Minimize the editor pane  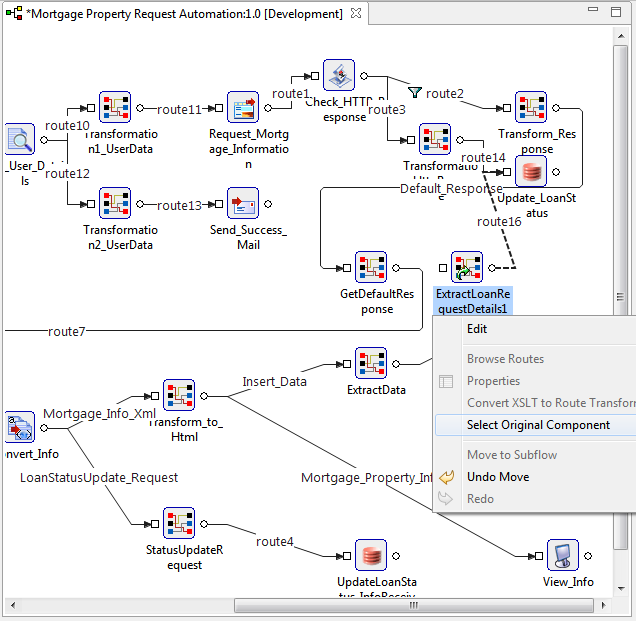coord(593,9)
